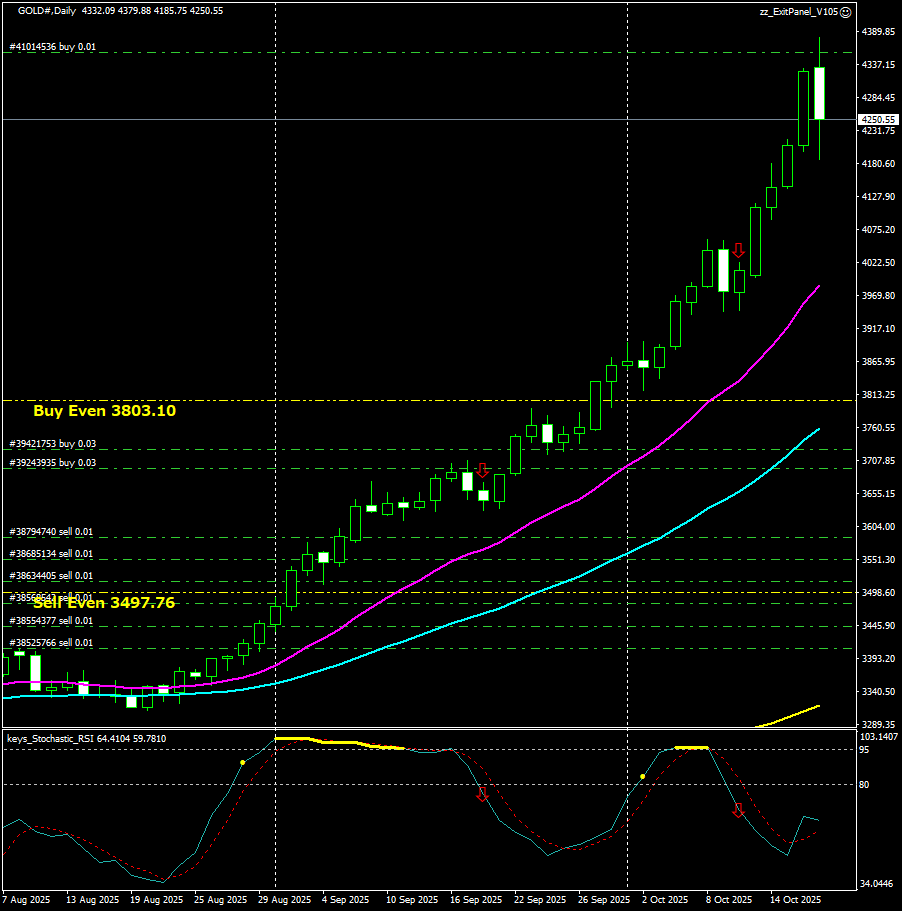Screen dimensions: 902x911
Task: Click the current price tag 4250.55
Action: click(877, 120)
